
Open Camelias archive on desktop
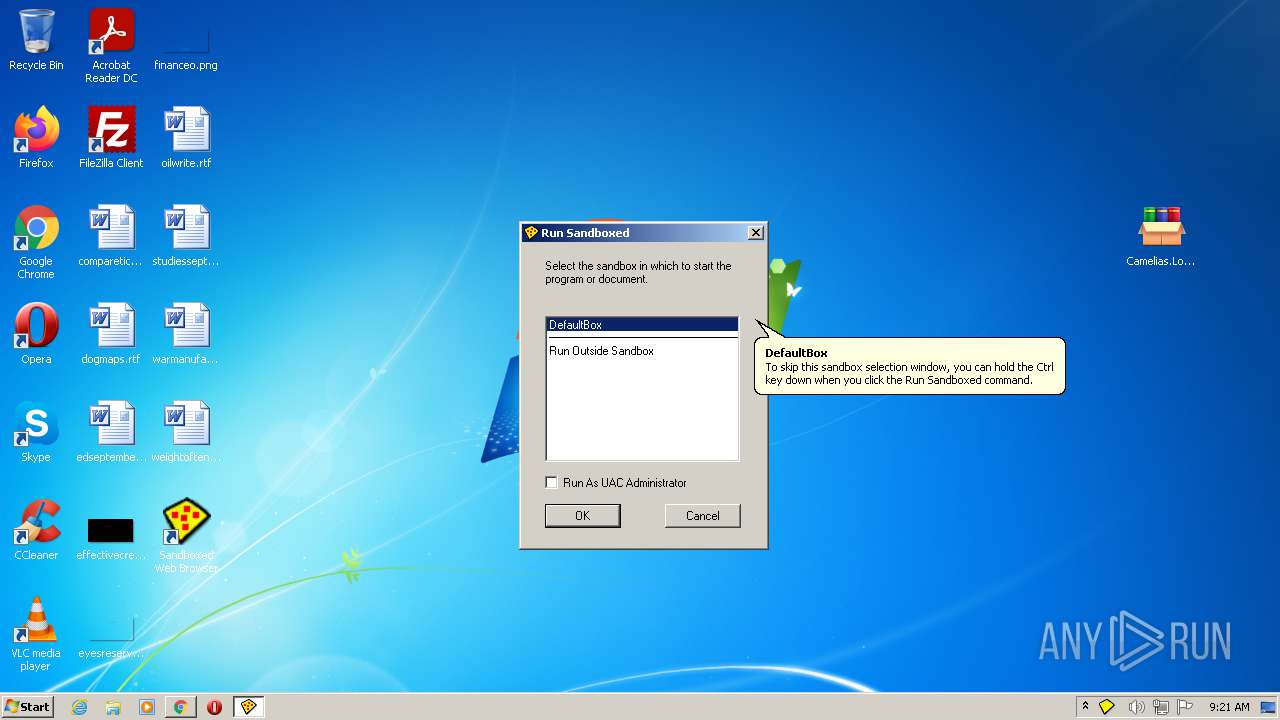click(1161, 235)
